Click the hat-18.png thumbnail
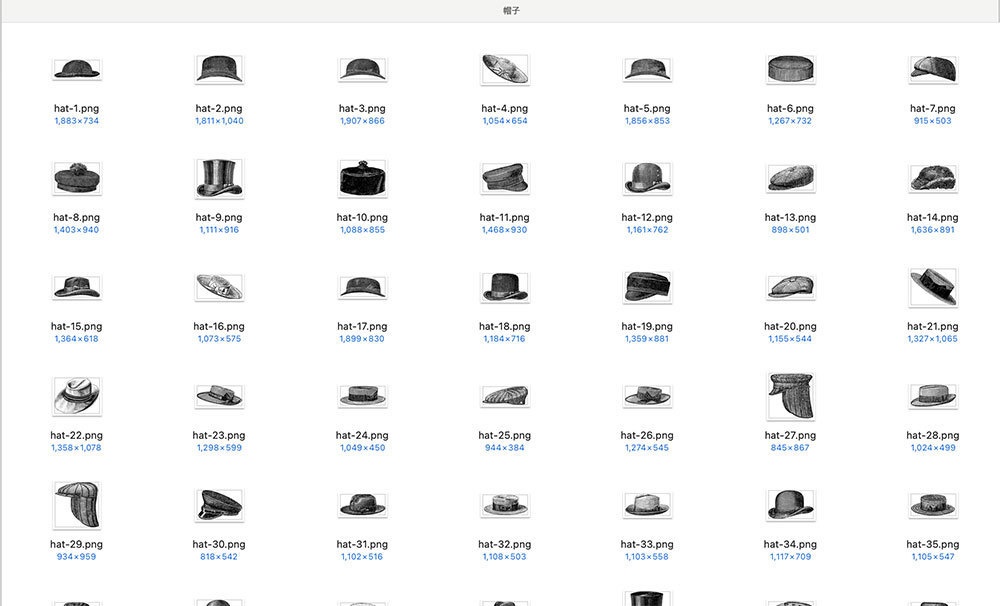Viewport: 1000px width, 606px height. (504, 287)
